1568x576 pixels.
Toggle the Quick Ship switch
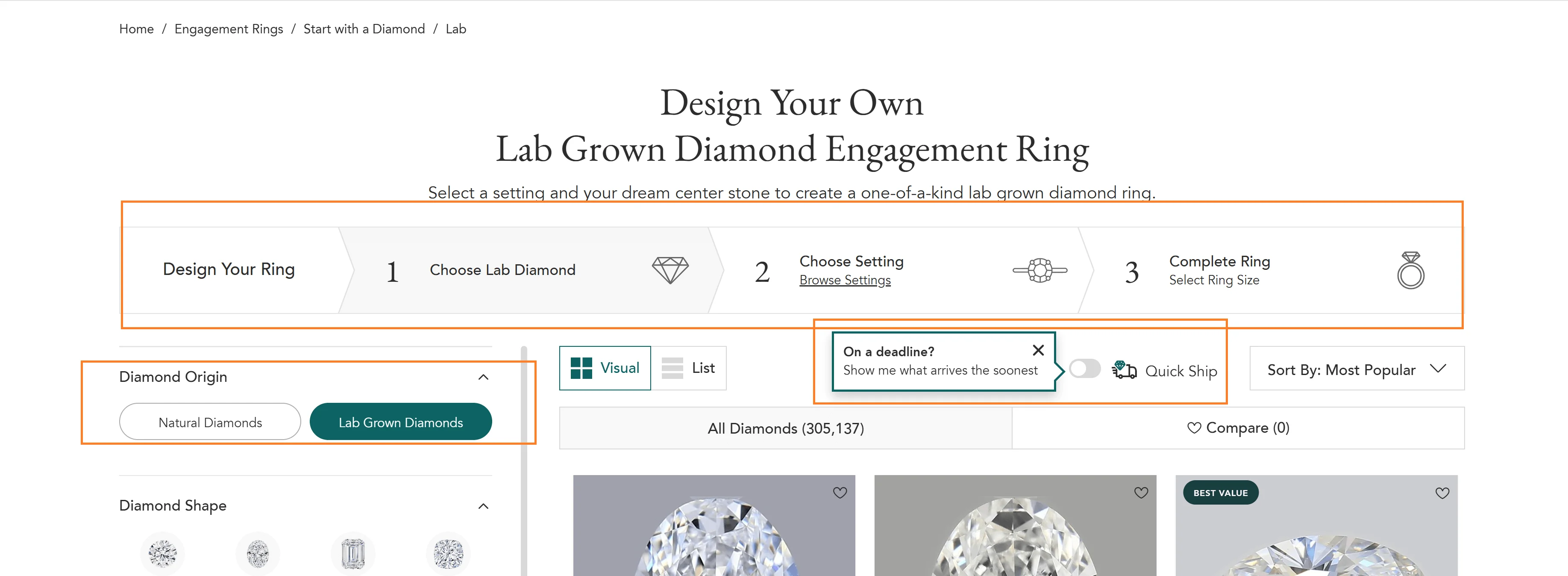(x=1085, y=369)
